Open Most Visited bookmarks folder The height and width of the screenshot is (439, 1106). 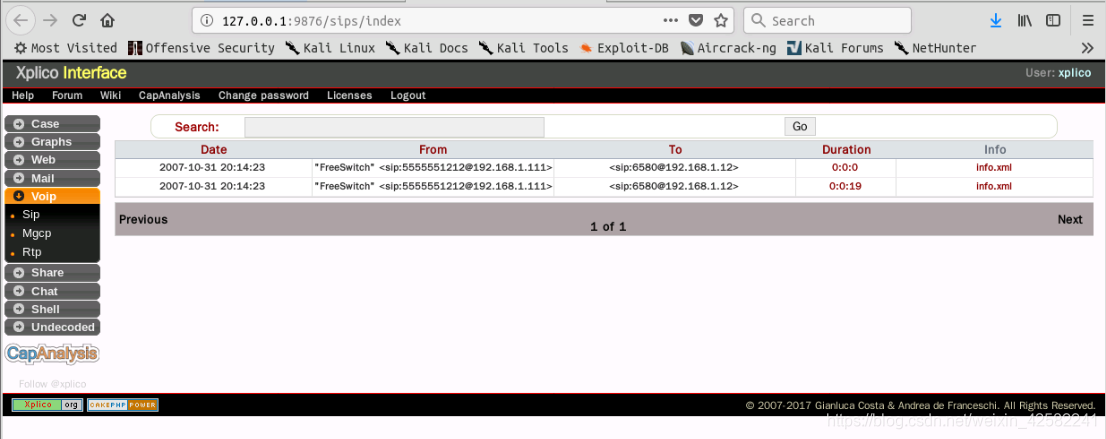tap(66, 48)
